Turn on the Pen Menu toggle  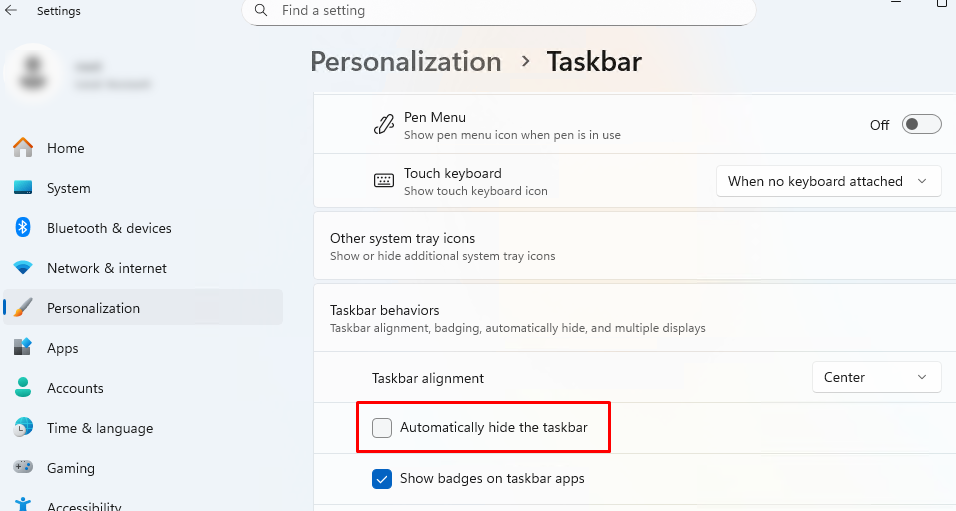click(x=921, y=125)
